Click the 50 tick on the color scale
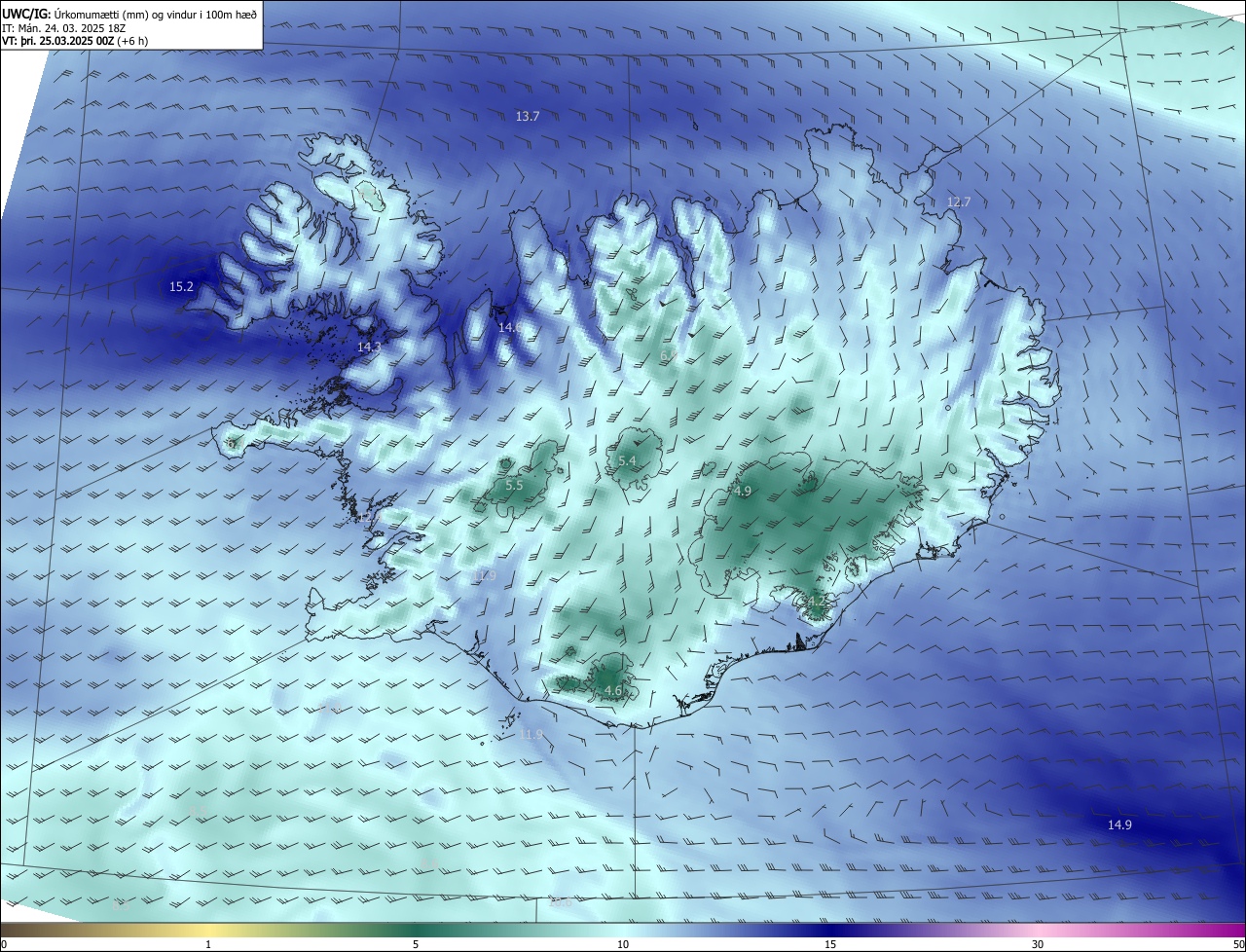The height and width of the screenshot is (952, 1246). click(x=1238, y=944)
